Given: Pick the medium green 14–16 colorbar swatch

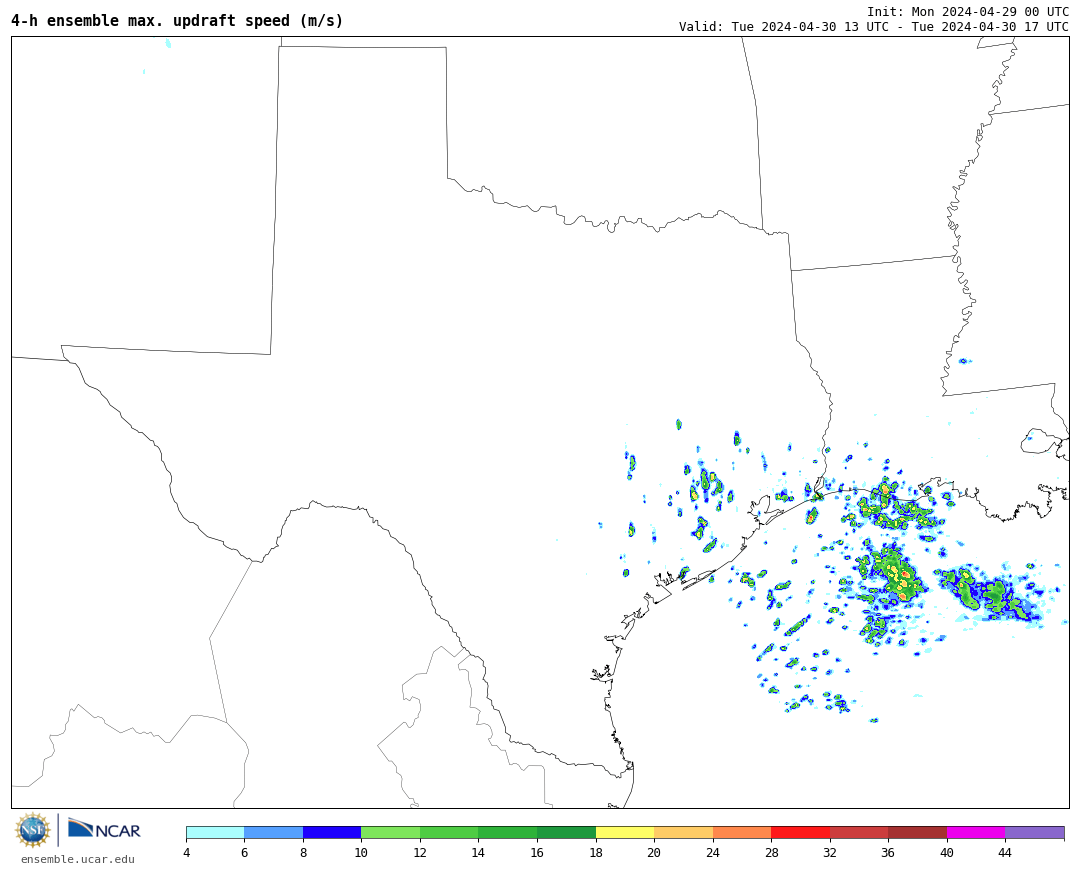Looking at the screenshot, I should coord(508,832).
